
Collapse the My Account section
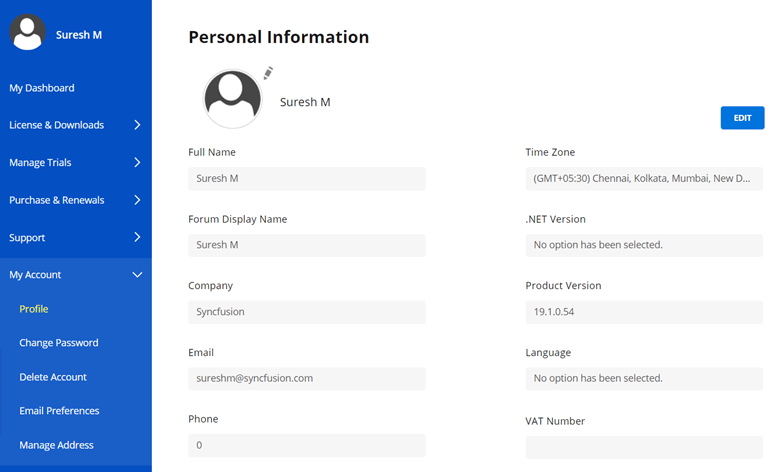(x=137, y=275)
